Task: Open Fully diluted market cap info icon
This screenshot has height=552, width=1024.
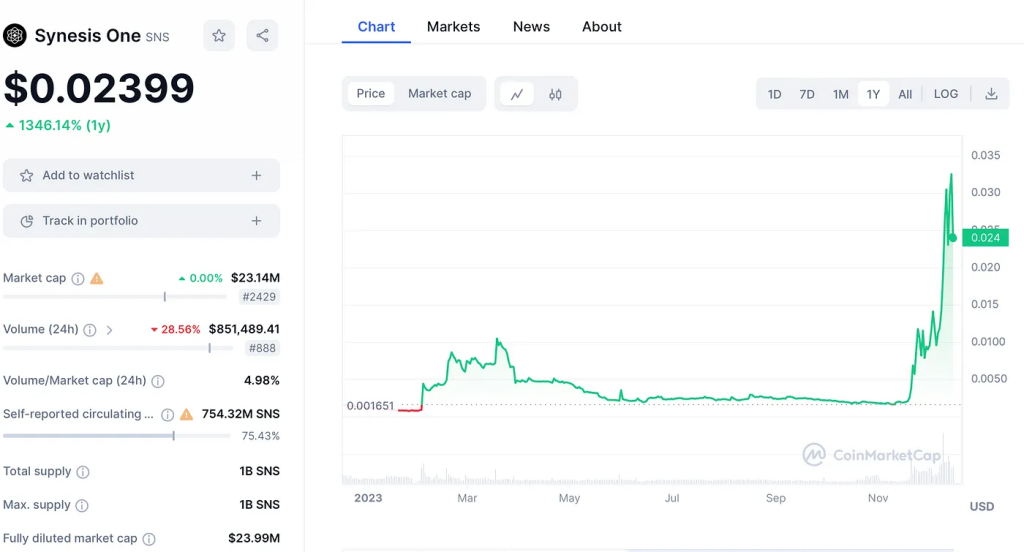Action: click(x=149, y=539)
